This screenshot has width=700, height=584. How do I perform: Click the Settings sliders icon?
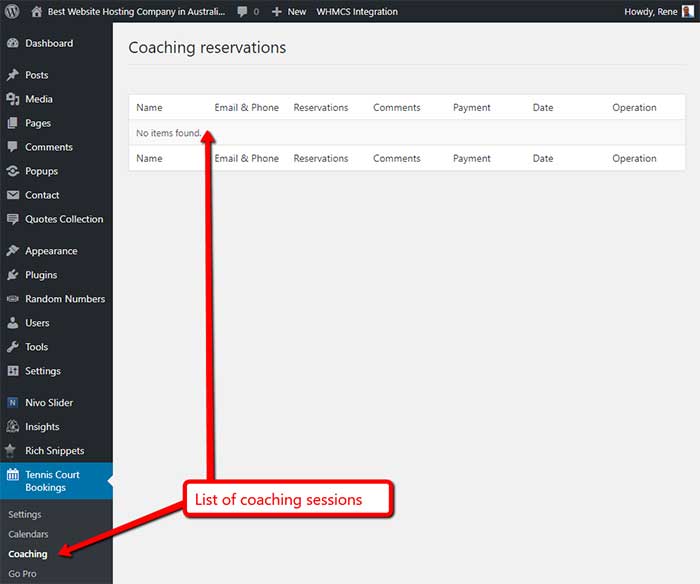pyautogui.click(x=13, y=371)
